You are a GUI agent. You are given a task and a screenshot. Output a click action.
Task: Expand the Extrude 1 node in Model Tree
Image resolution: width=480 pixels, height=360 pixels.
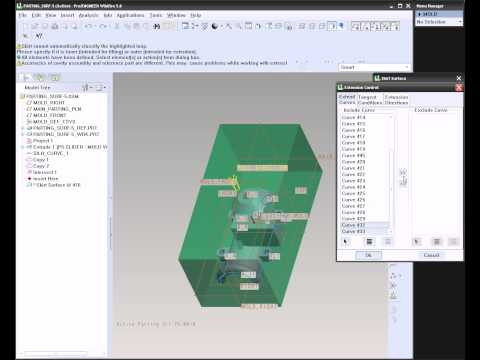[23, 147]
